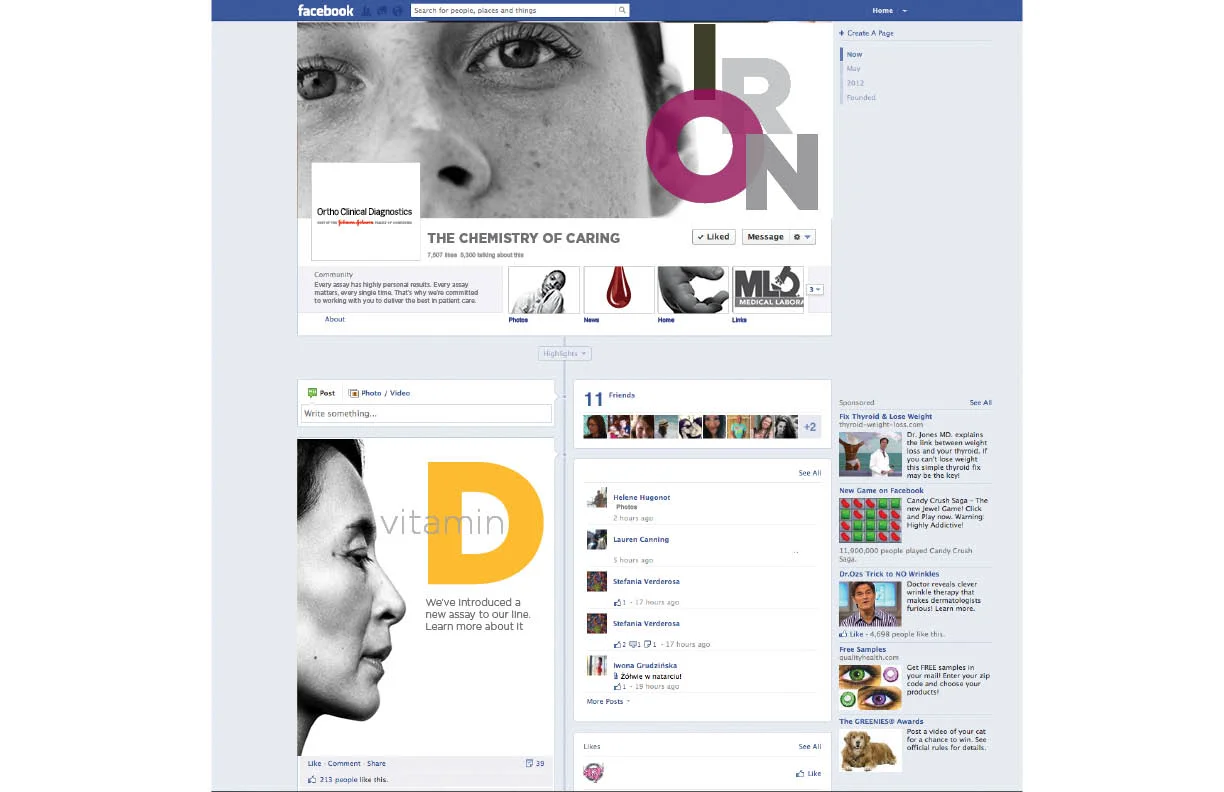
Task: Click the 7,607 likes count text
Action: pyautogui.click(x=442, y=255)
